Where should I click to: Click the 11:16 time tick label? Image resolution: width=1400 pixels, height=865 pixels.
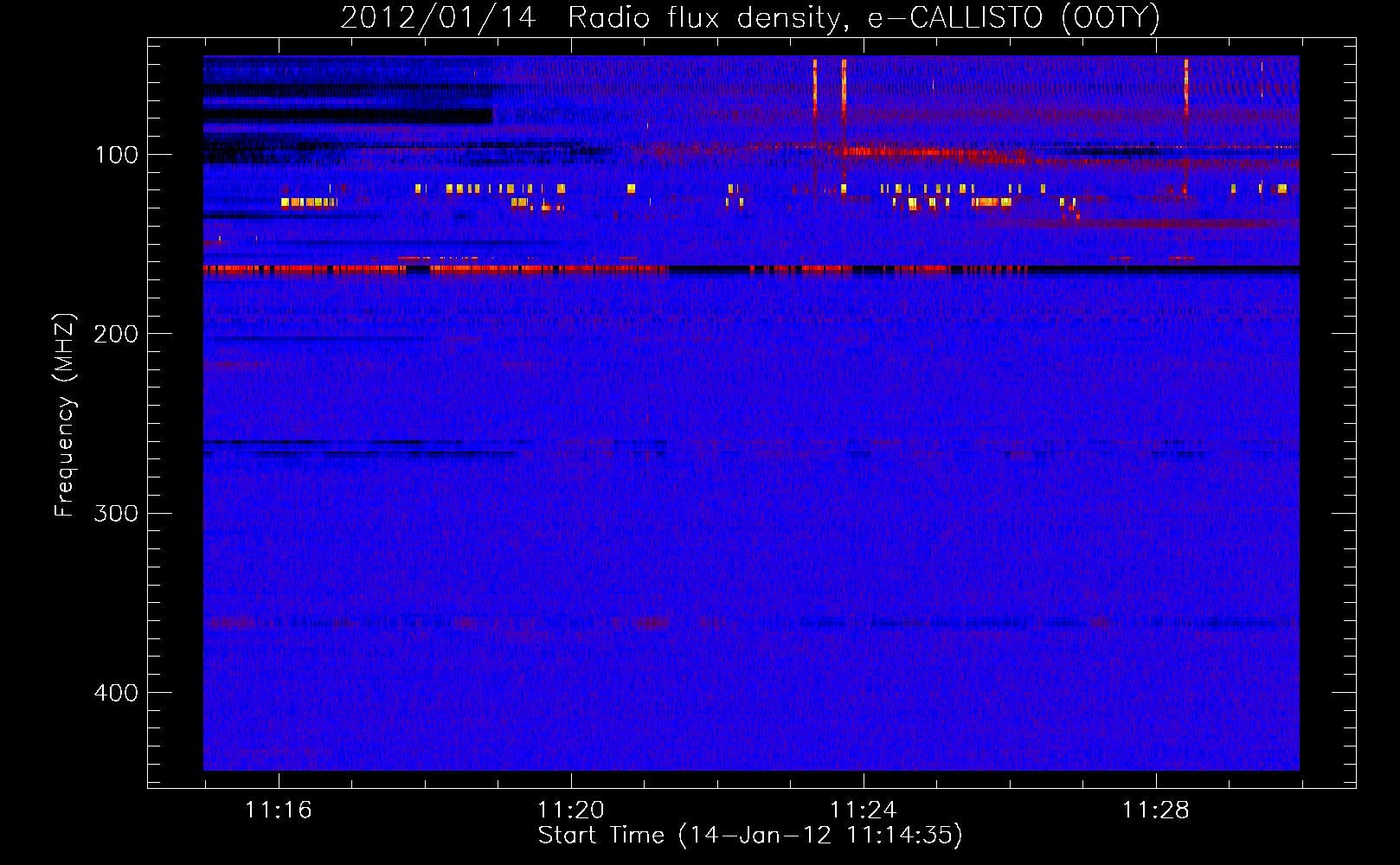pos(279,811)
